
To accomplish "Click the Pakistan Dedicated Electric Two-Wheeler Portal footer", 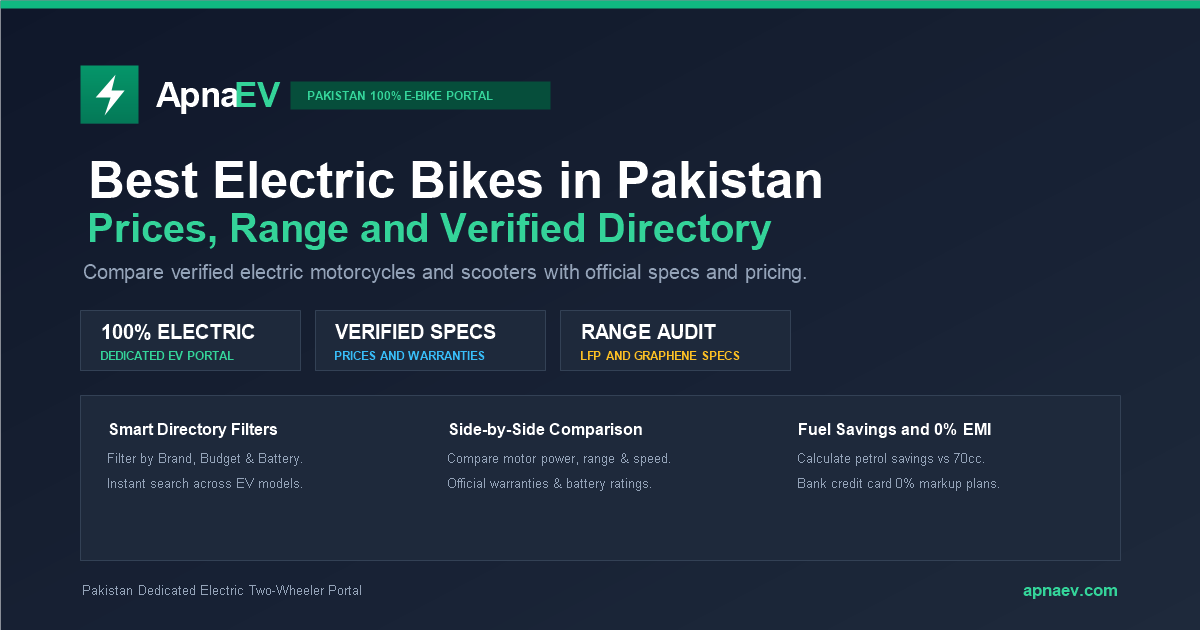I will pos(222,591).
